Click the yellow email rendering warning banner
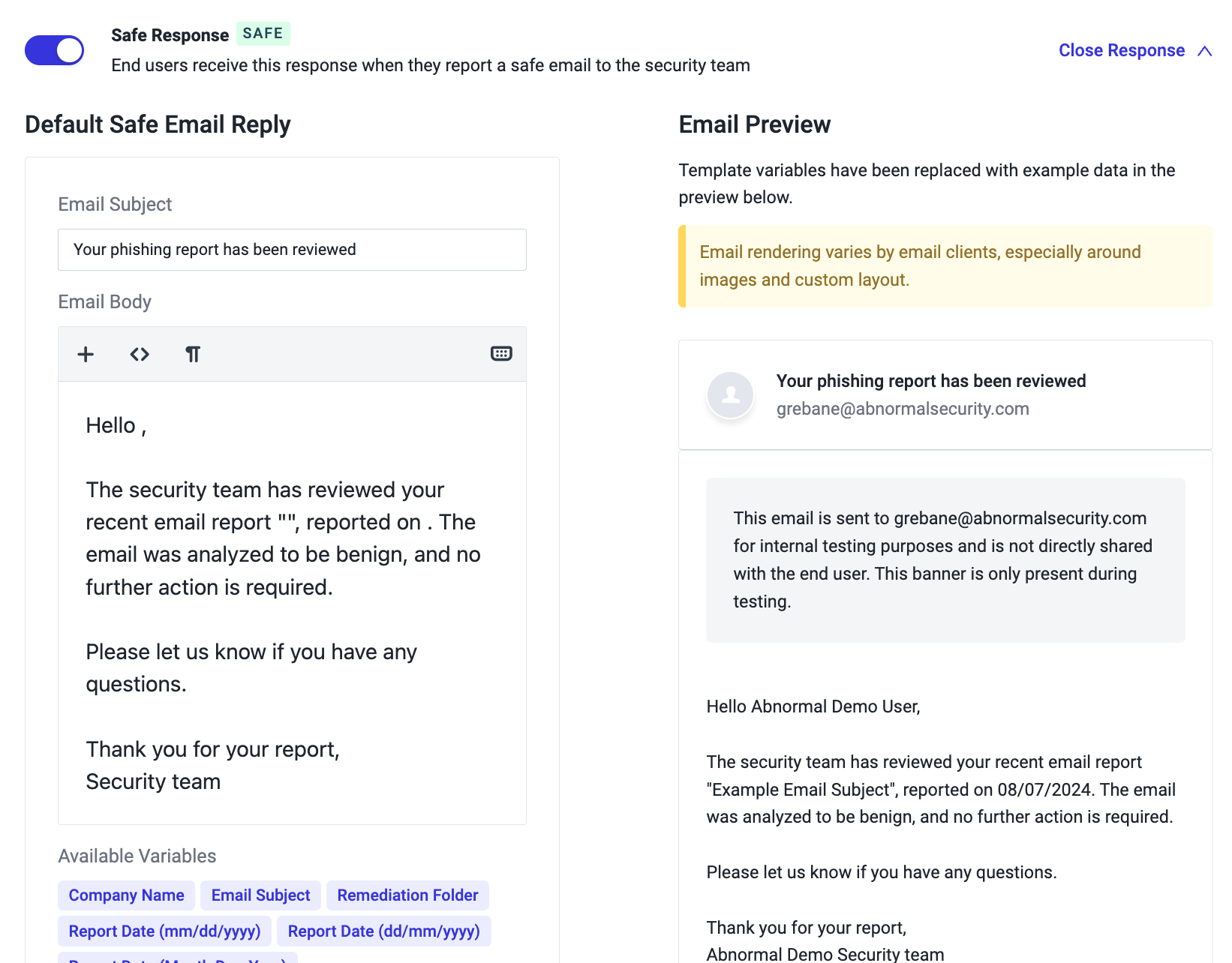 coord(945,266)
